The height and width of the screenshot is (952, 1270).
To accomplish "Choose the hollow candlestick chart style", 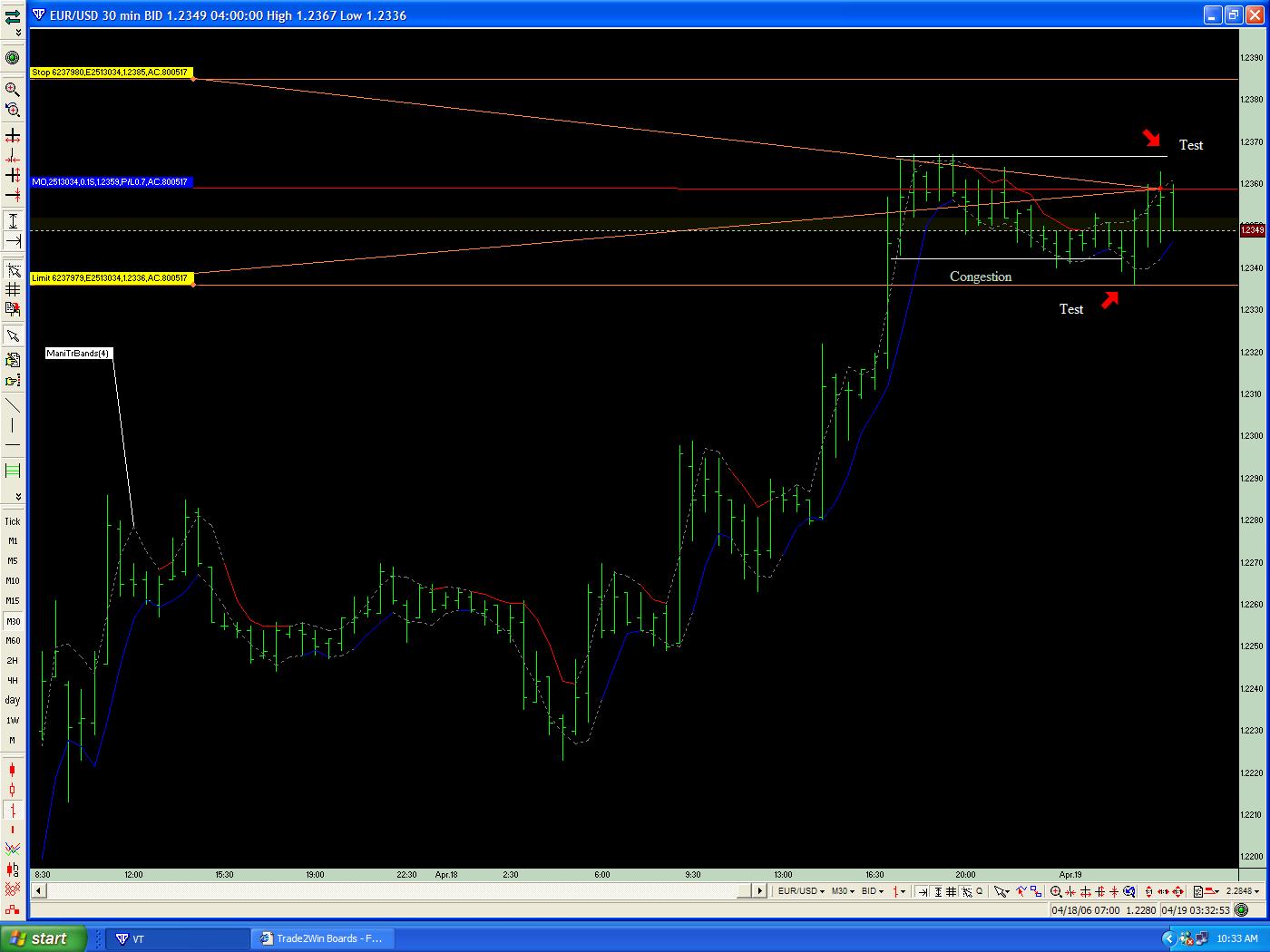I will point(13,790).
